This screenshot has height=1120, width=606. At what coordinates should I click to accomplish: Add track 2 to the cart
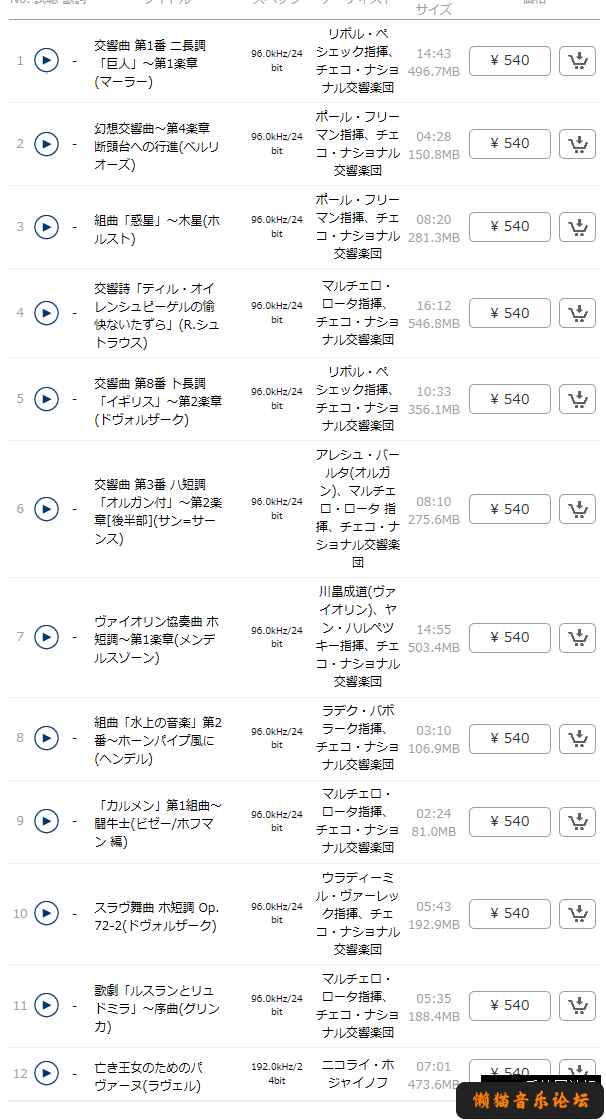577,144
